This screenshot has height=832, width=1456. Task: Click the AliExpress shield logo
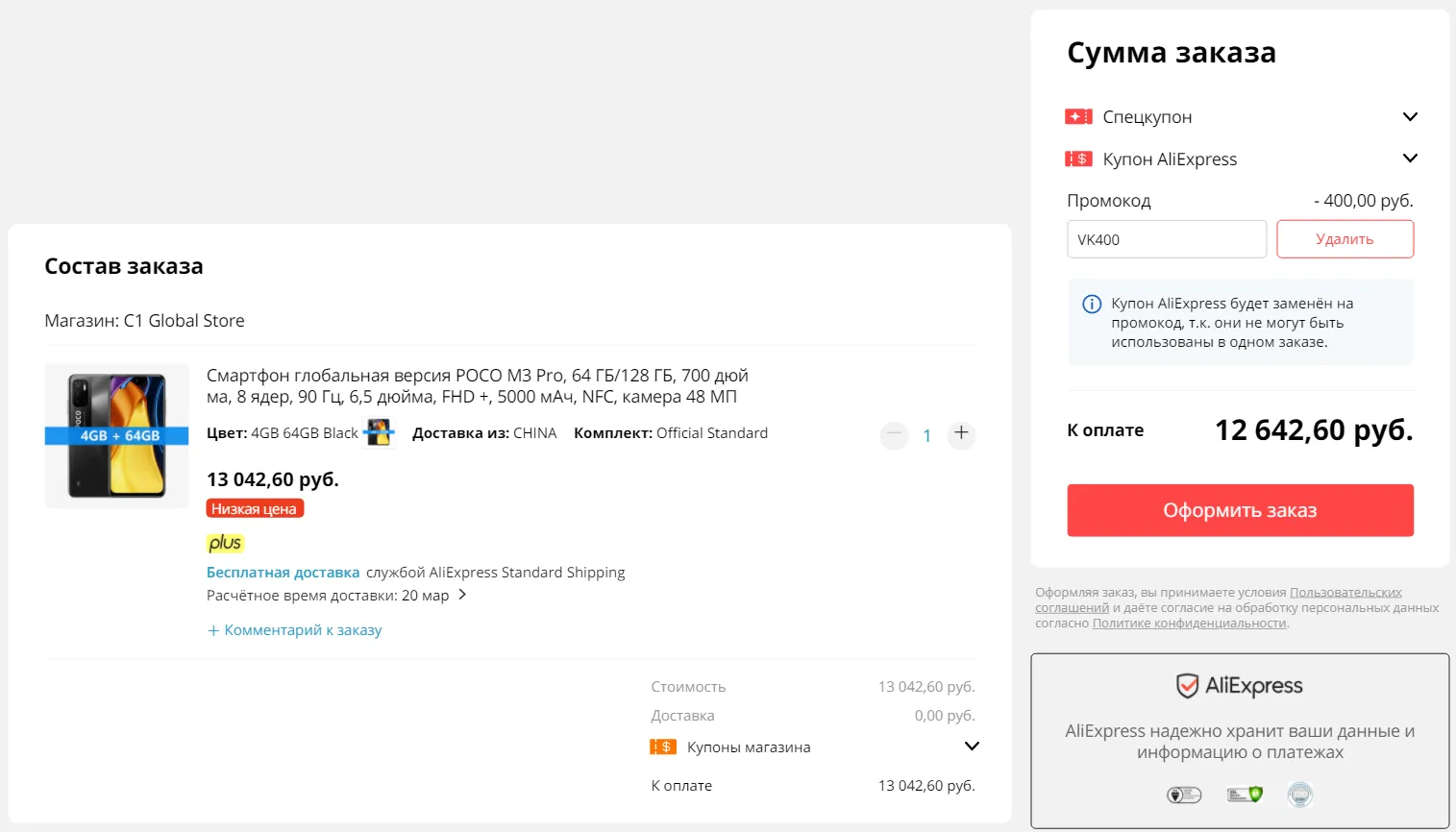1188,686
